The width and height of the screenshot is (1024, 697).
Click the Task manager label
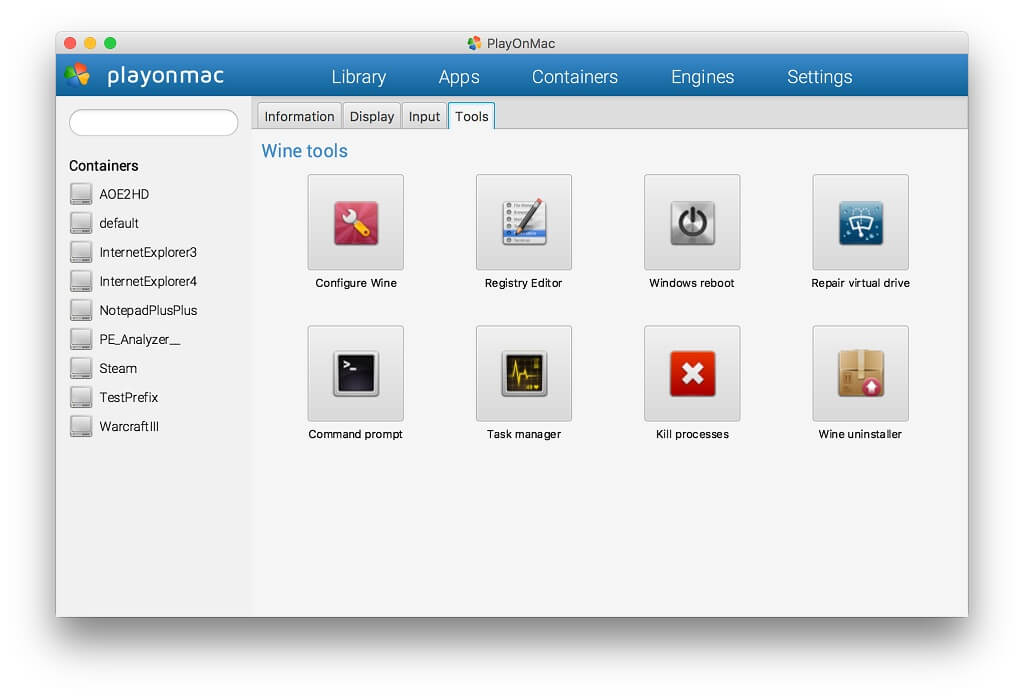click(524, 434)
